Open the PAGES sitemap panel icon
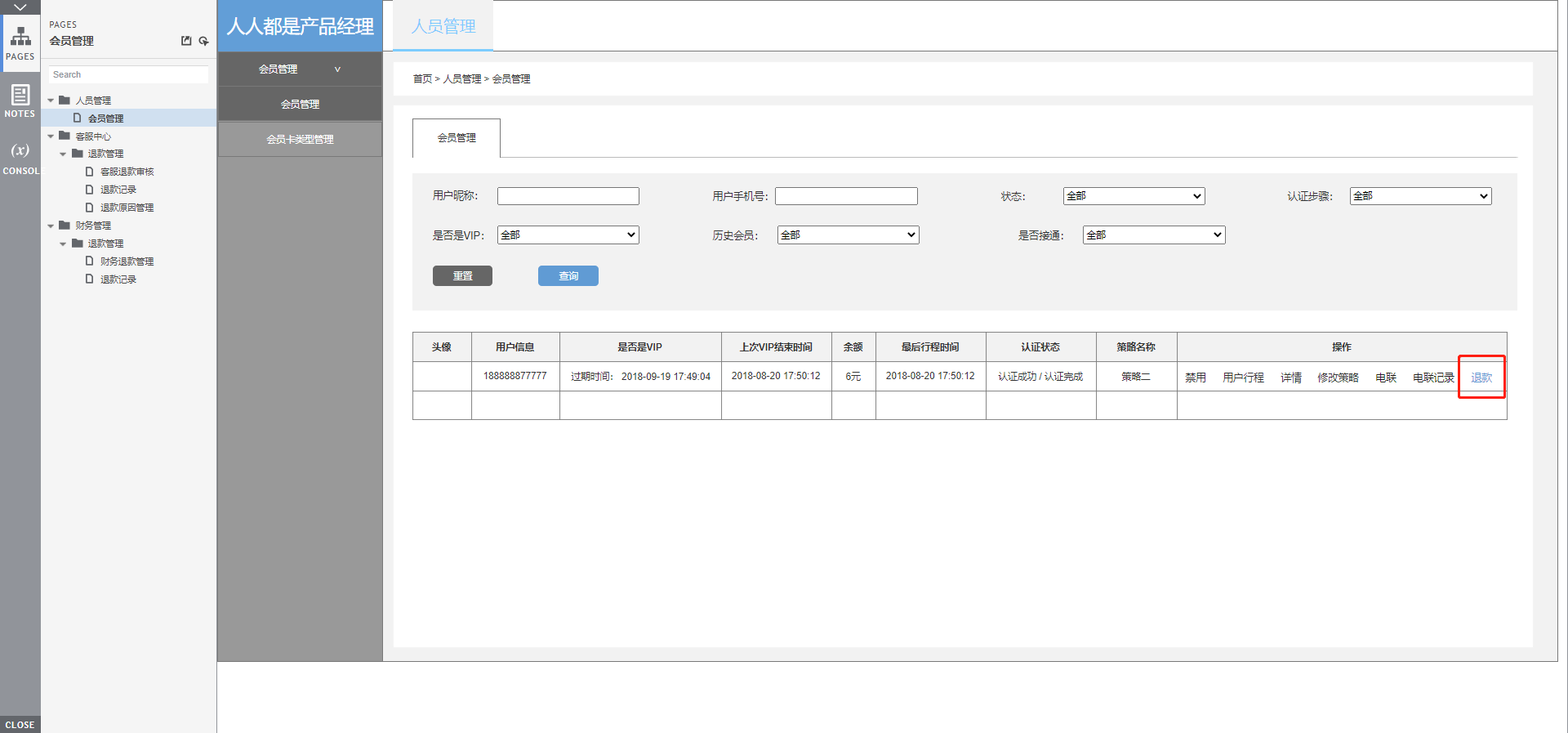 tap(20, 42)
